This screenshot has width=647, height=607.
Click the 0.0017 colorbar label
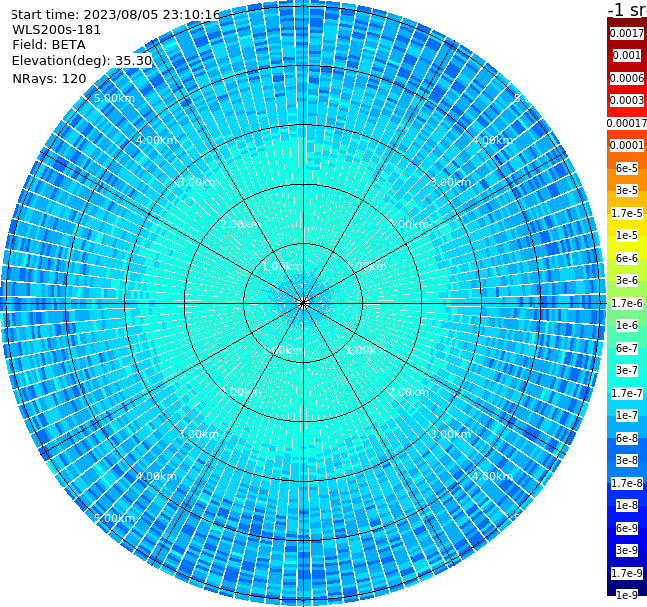[x=627, y=33]
